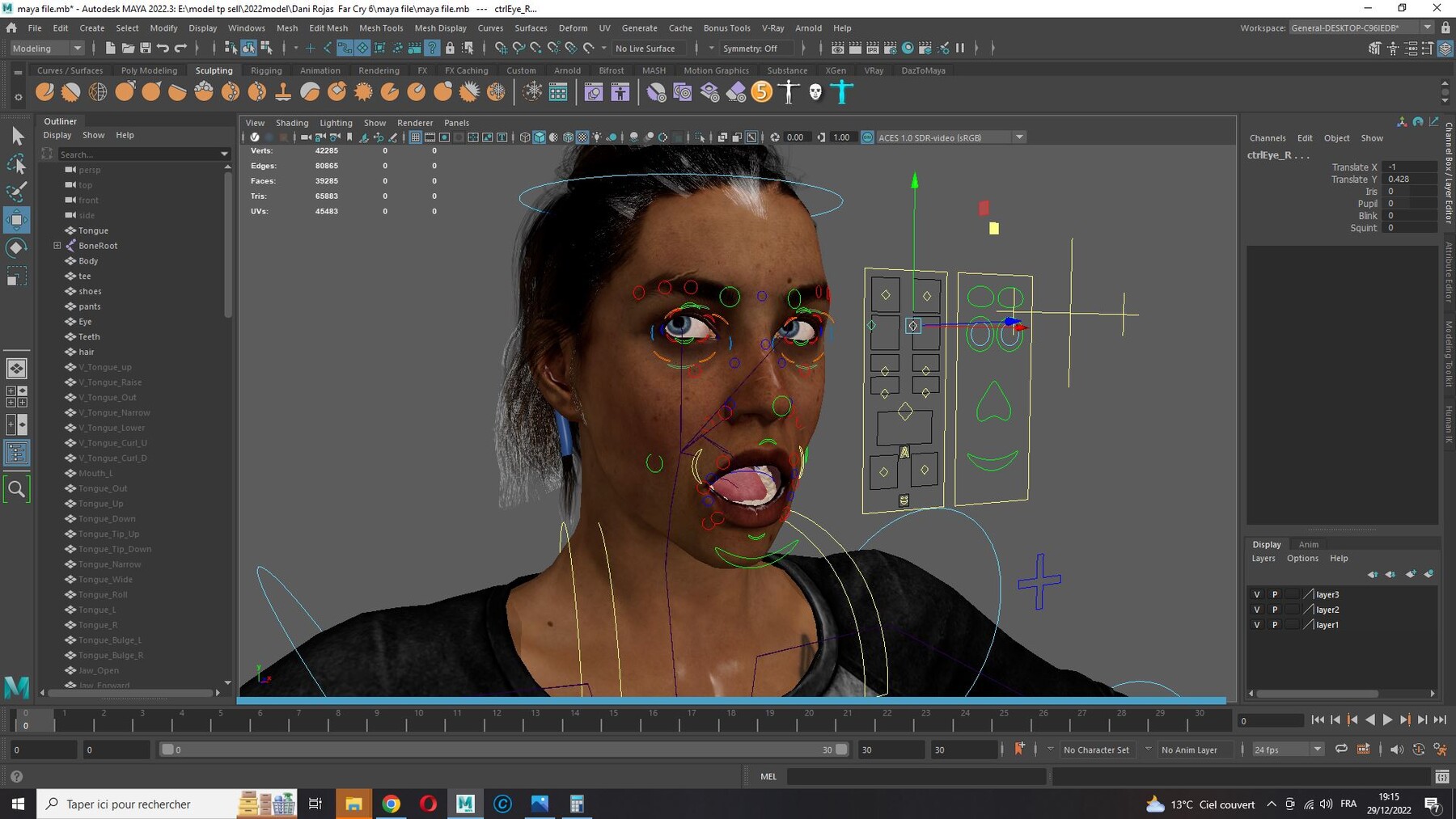Click the cyan T-pose figure shelf icon
The image size is (1456, 819).
pos(842,92)
